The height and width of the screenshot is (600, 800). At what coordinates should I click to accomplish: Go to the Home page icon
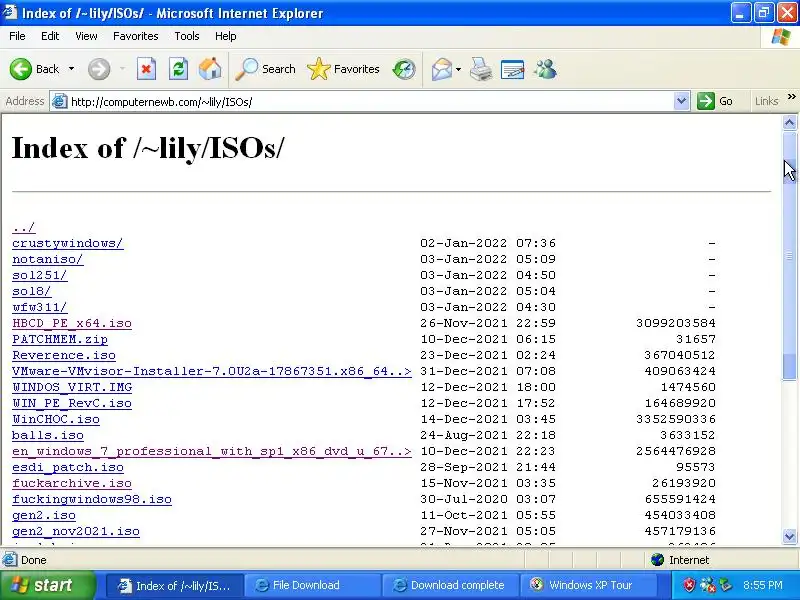pos(210,69)
